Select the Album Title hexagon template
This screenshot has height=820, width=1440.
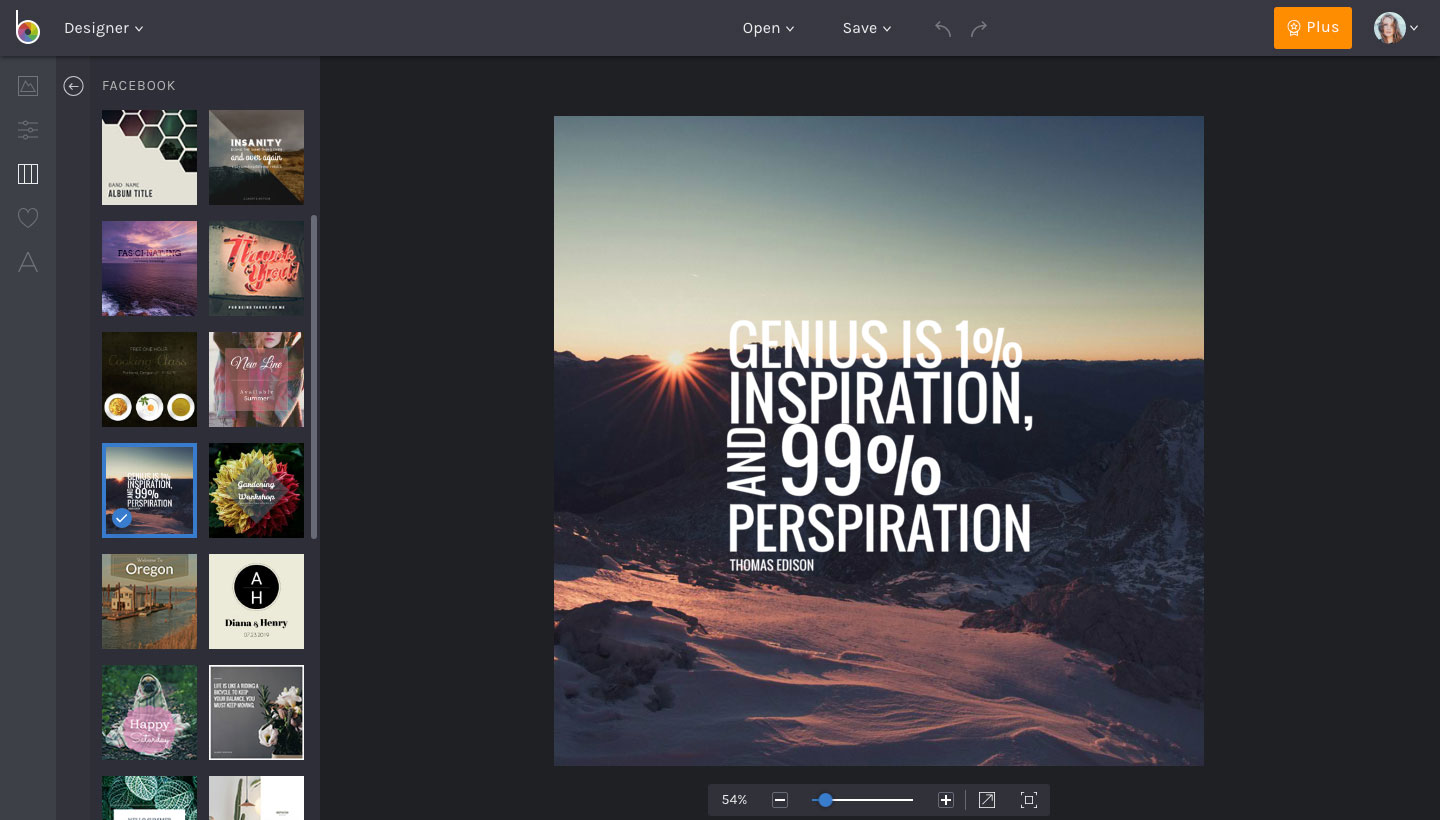tap(150, 158)
